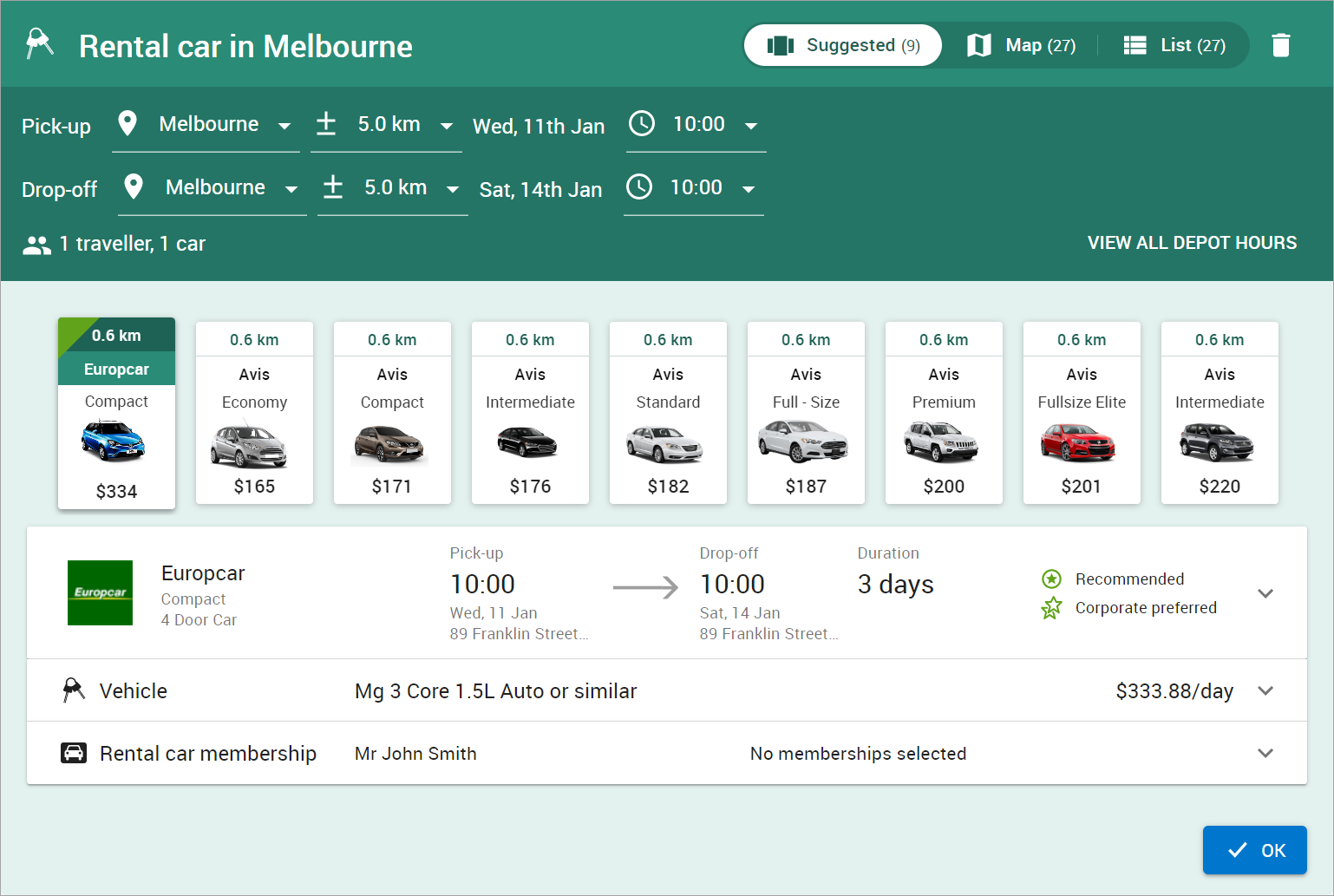
Task: Click the pick-up location pin icon
Action: (128, 123)
